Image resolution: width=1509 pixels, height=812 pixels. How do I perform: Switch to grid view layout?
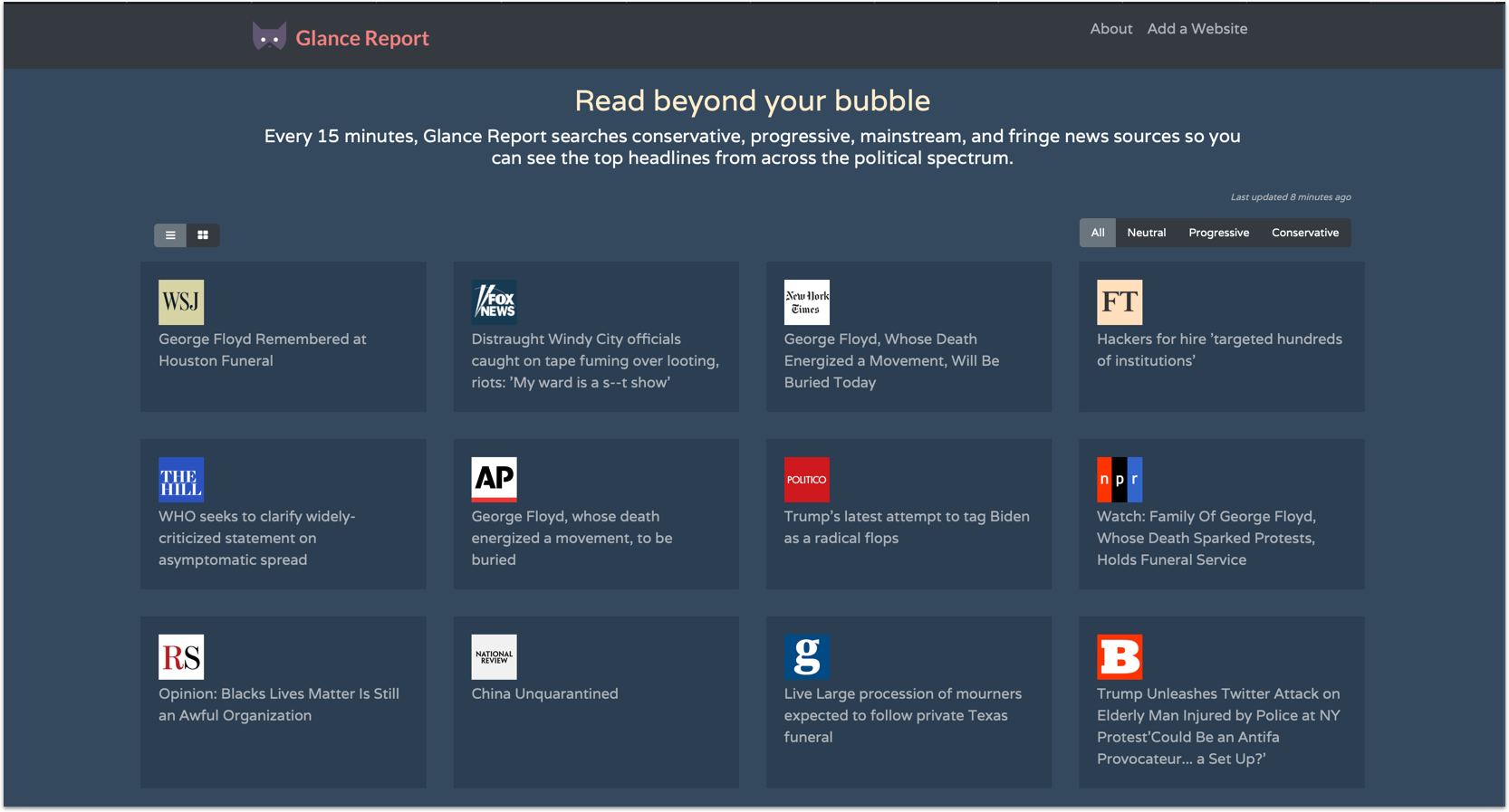click(203, 235)
